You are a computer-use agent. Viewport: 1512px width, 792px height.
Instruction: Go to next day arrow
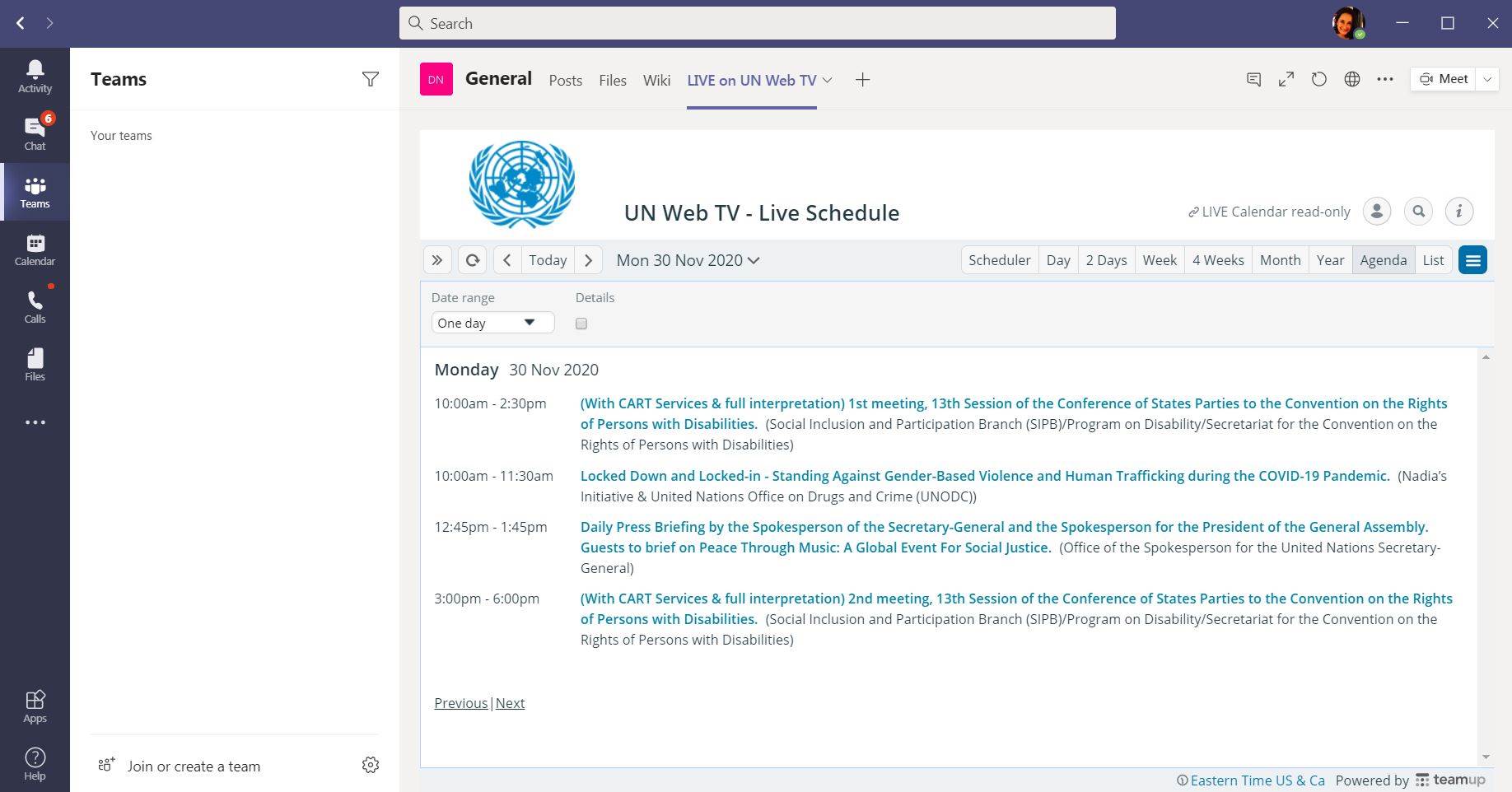[x=588, y=260]
